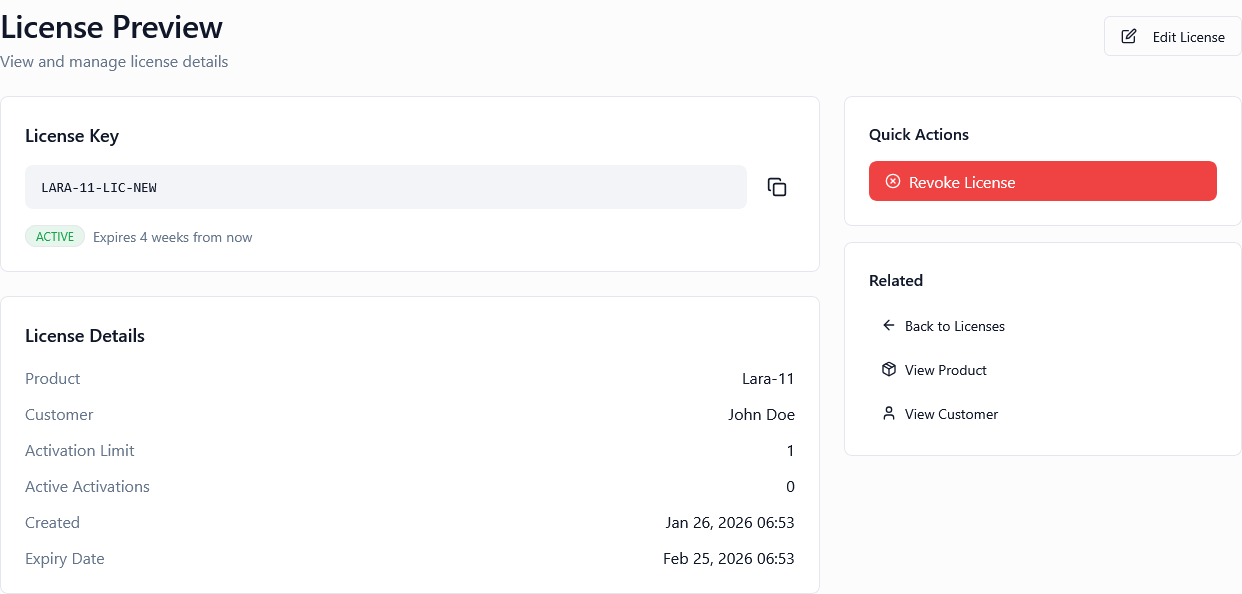Screen dimensions: 1242x594
Task: Open View Product from the Related panel
Action: pyautogui.click(x=945, y=369)
